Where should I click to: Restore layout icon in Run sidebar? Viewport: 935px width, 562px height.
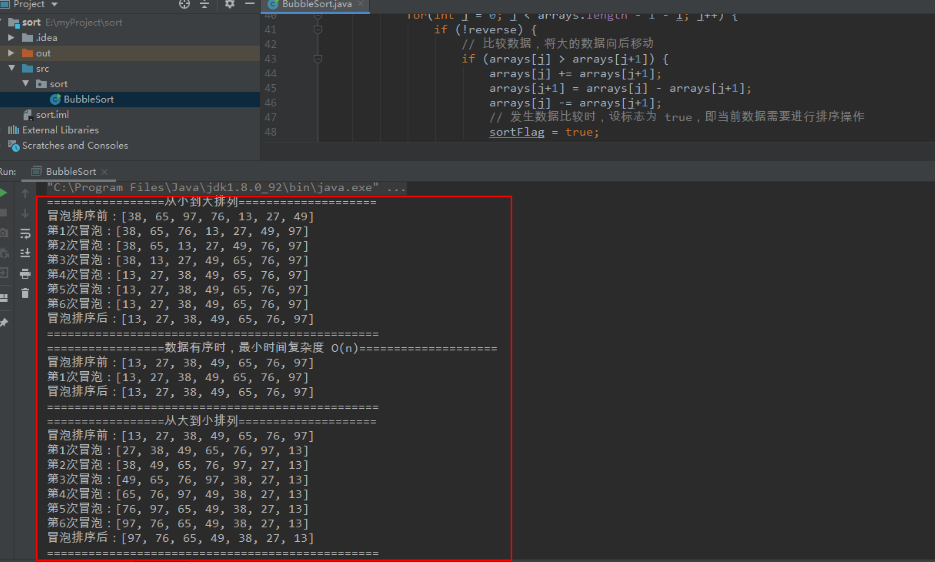[3, 298]
